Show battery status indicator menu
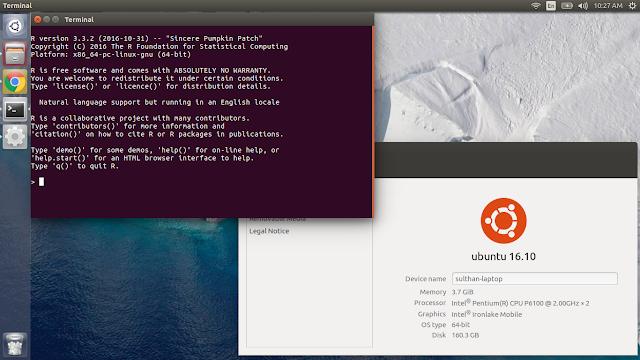The width and height of the screenshot is (640, 360). pos(567,6)
